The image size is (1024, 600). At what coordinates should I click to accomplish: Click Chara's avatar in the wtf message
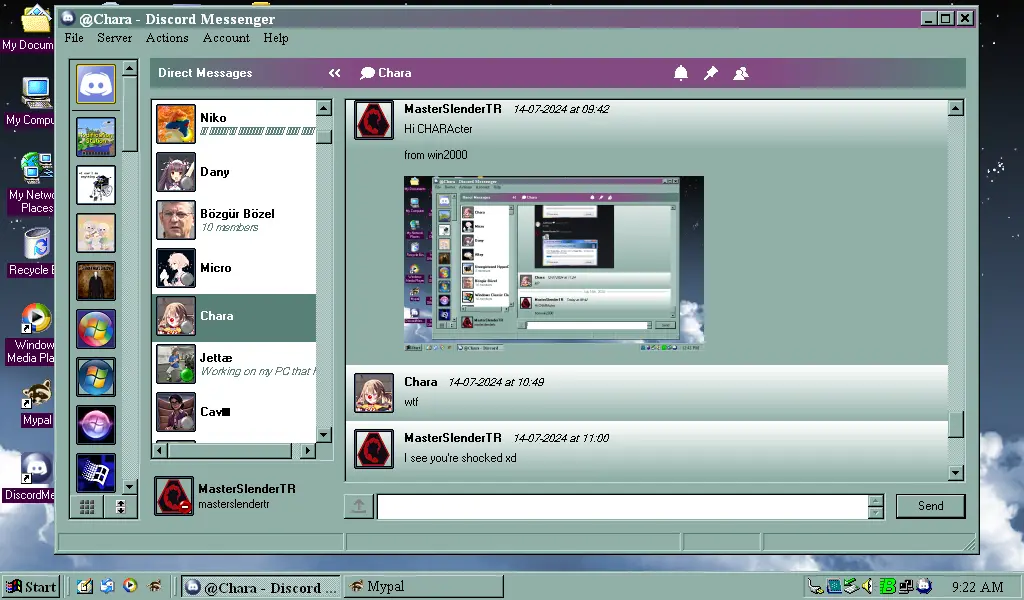click(x=374, y=392)
